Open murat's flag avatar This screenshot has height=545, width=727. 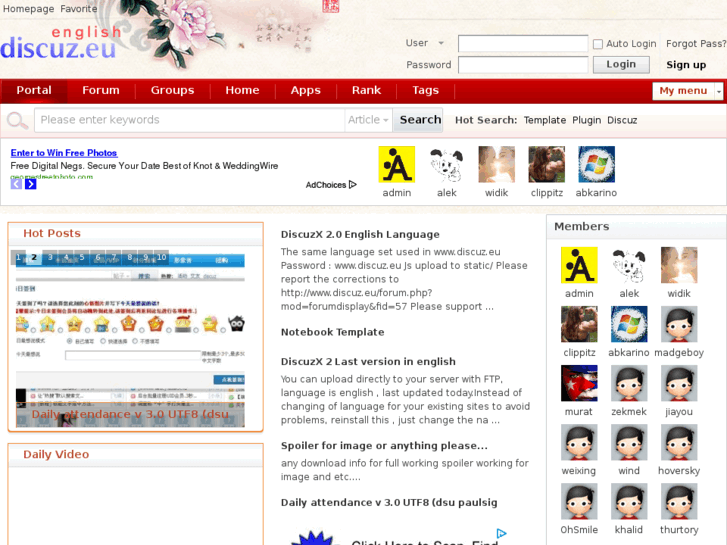click(579, 383)
